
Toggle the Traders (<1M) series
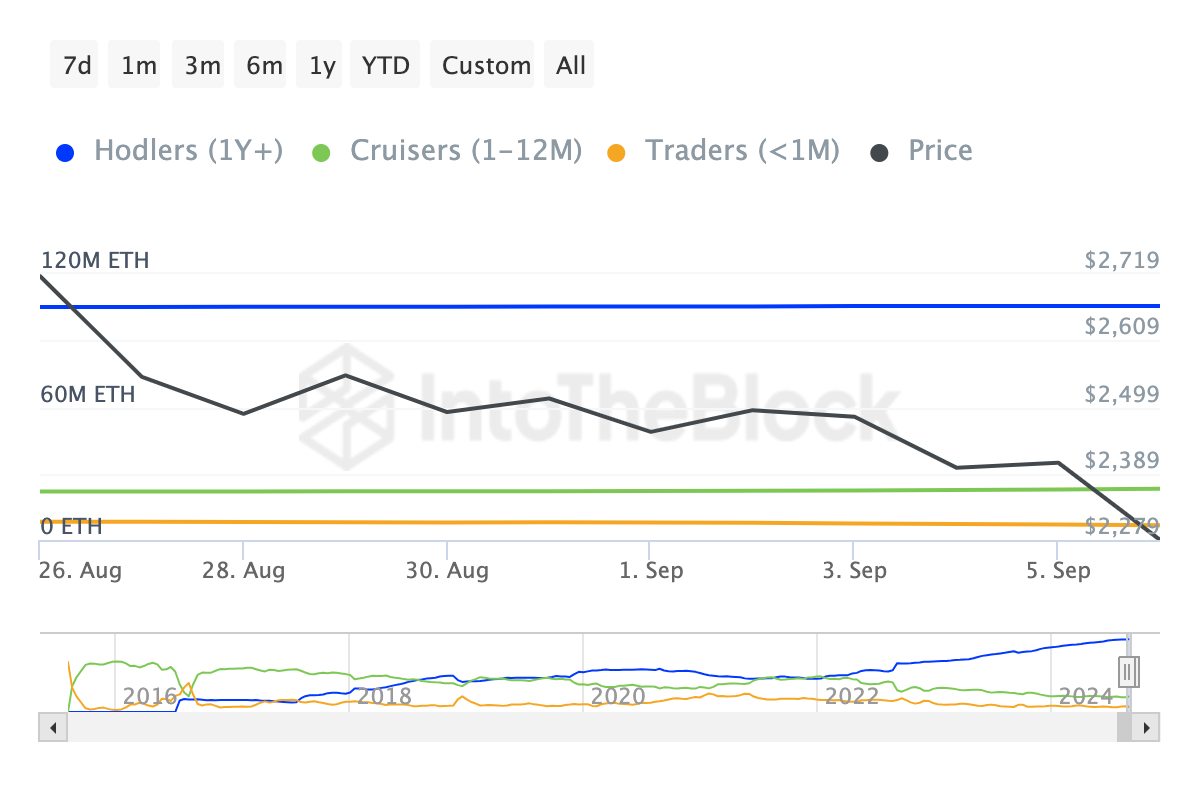[x=742, y=151]
